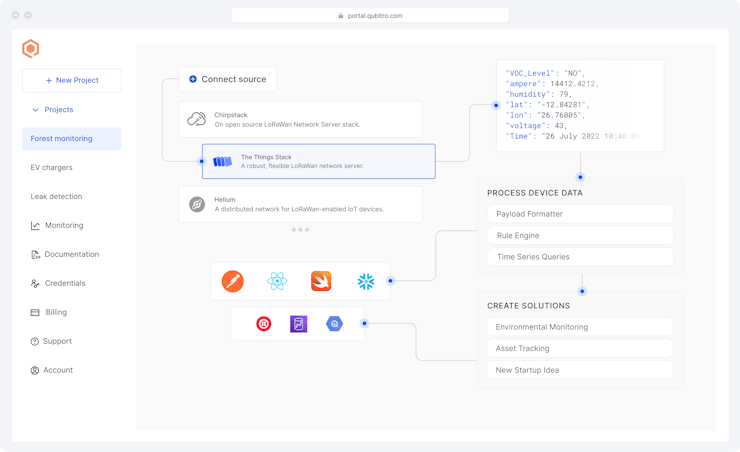Collapse the Projects chevron
This screenshot has width=740, height=452.
coord(35,109)
